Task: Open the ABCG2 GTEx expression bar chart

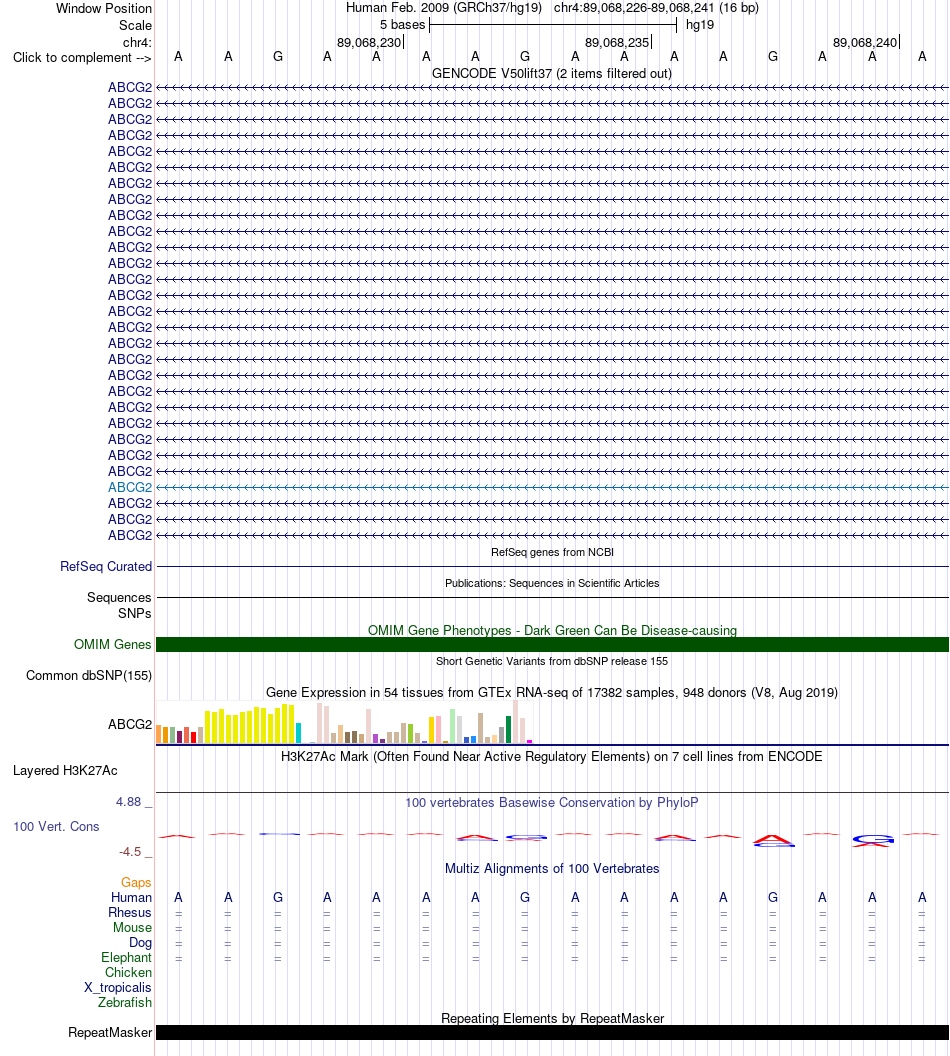Action: click(344, 722)
